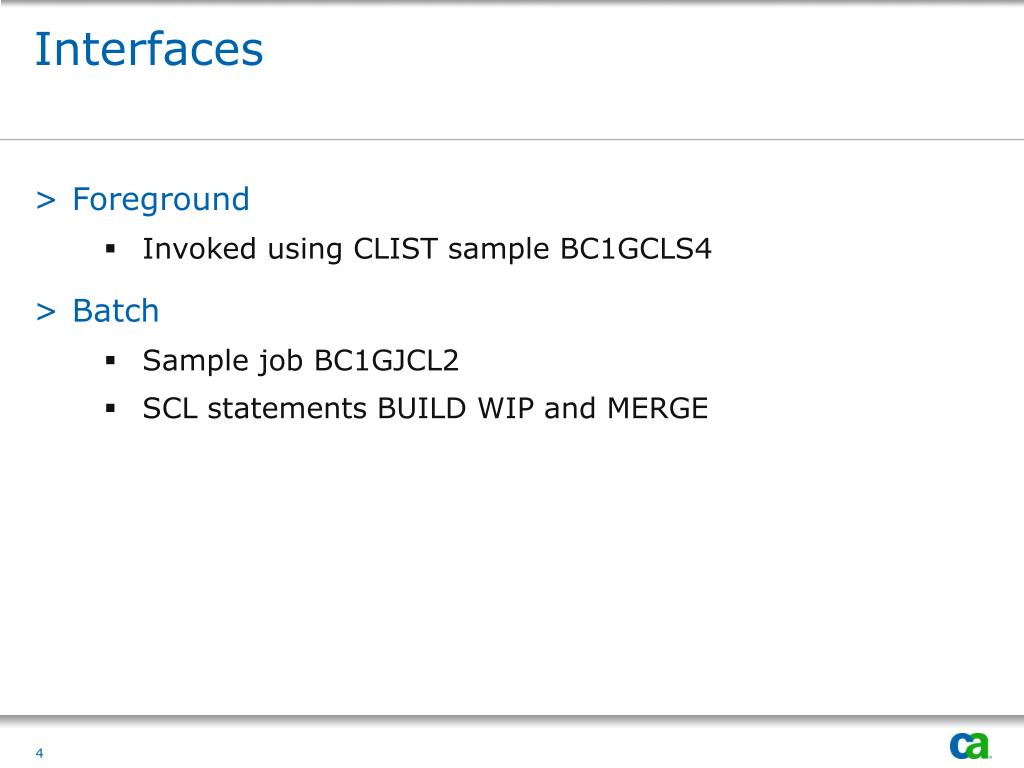
Task: Click the sample name BC1GCLS4
Action: (x=635, y=249)
